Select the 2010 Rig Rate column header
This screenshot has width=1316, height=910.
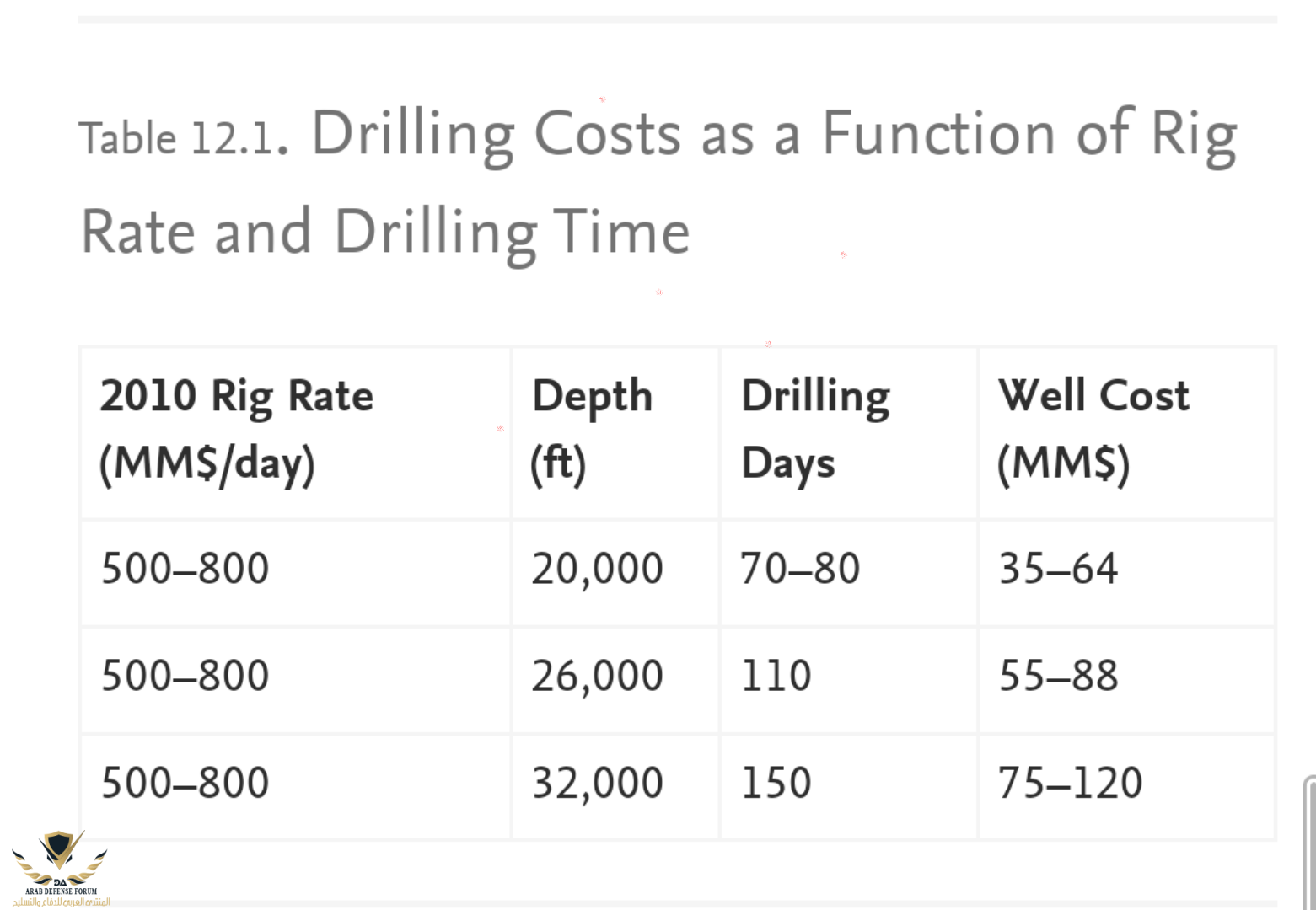[236, 430]
